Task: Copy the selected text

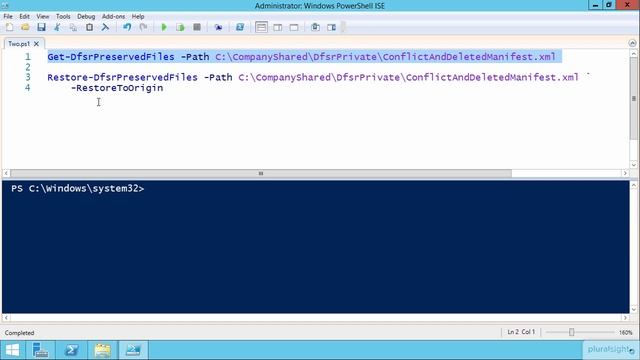Action: [73, 27]
